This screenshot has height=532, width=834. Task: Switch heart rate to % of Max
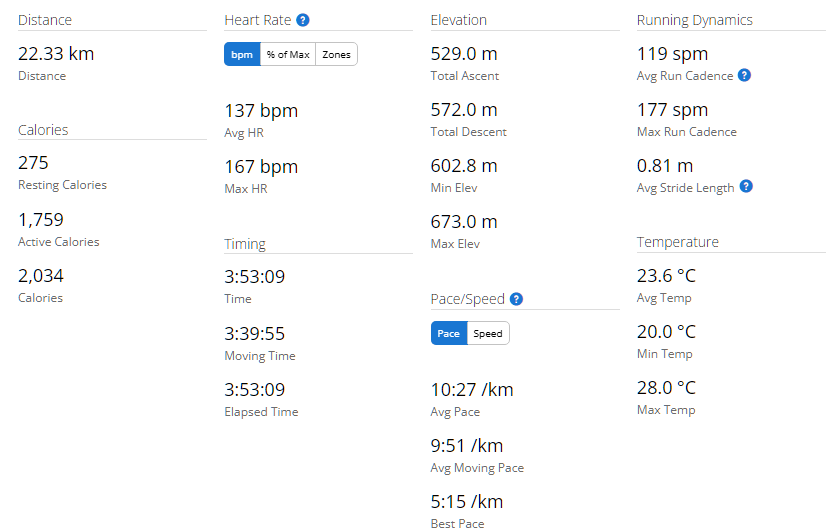(287, 54)
